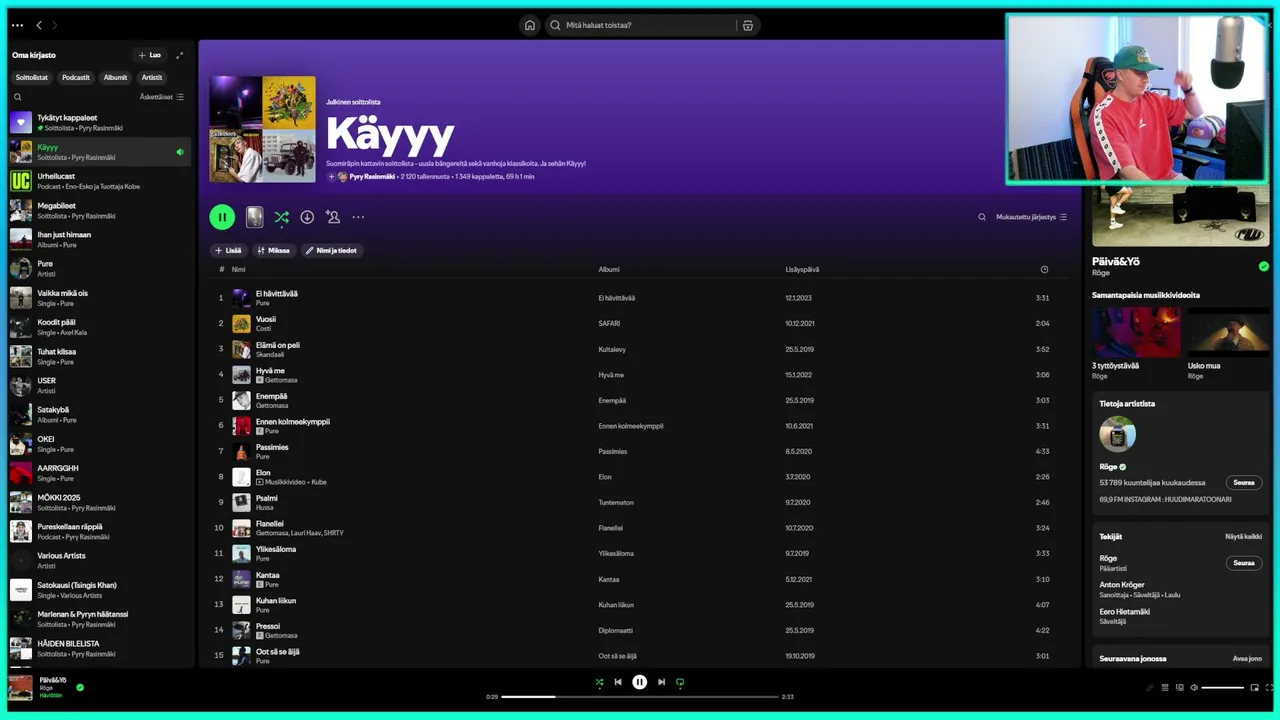This screenshot has width=1280, height=720.
Task: Pause playback in the bottom player
Action: [640, 682]
